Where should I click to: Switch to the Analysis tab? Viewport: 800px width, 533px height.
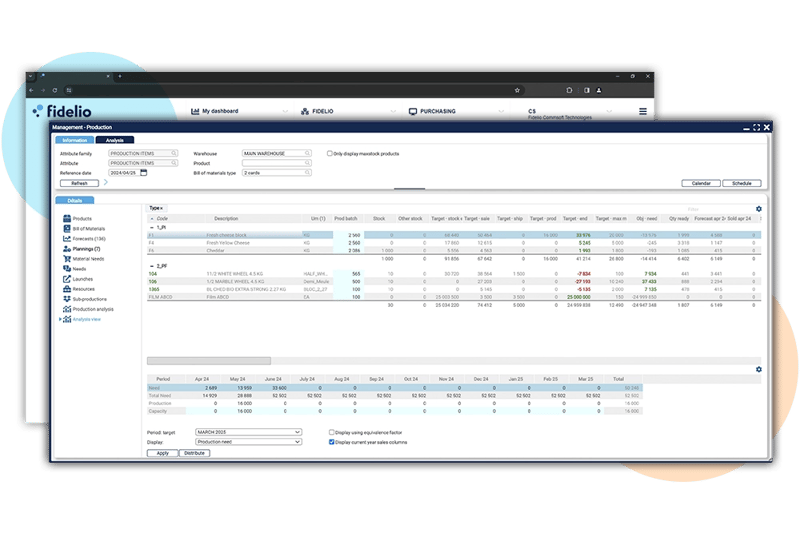click(x=115, y=140)
